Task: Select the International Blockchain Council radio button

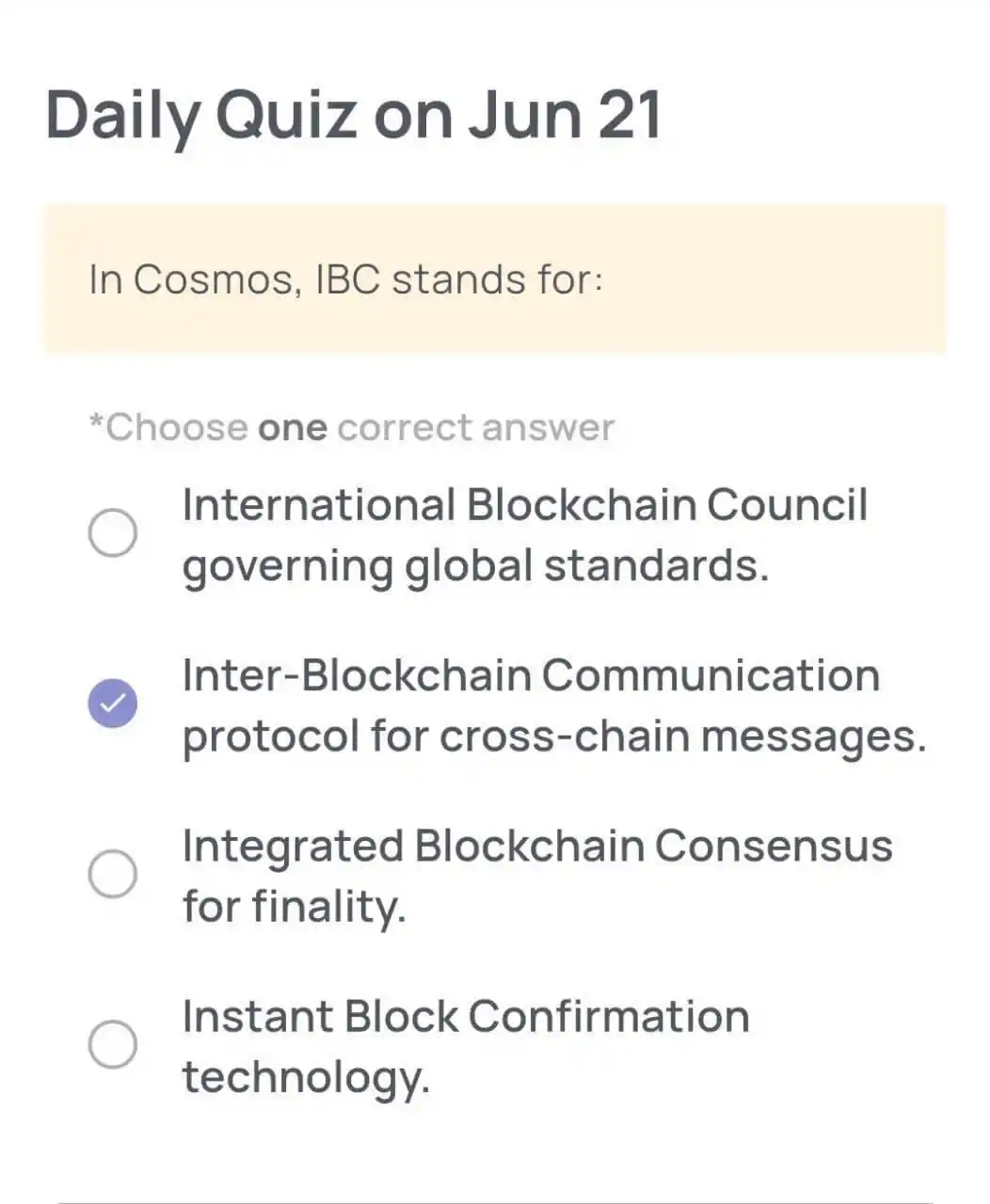Action: coord(113,533)
